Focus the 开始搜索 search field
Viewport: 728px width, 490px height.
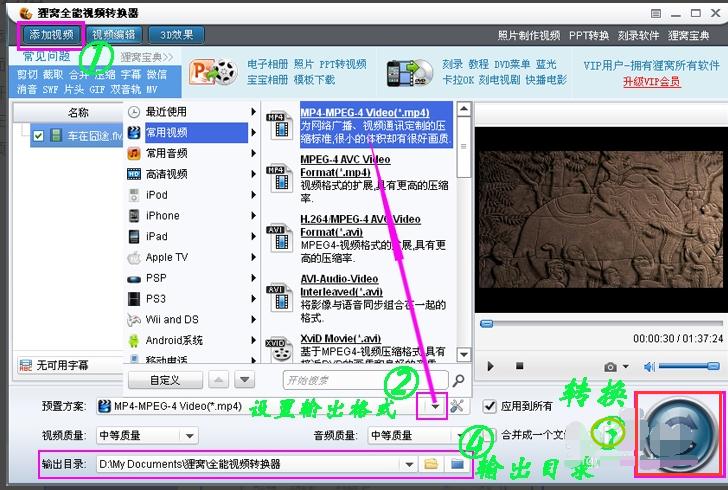pos(365,380)
